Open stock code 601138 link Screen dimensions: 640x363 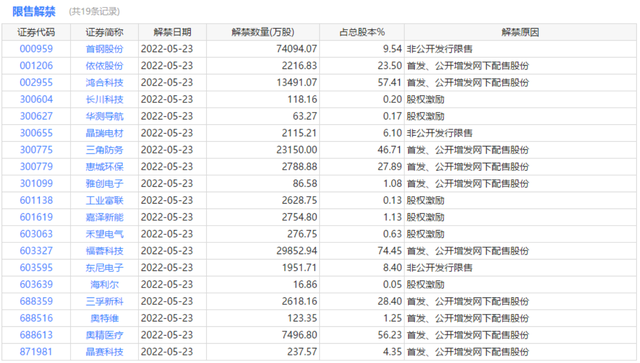pos(36,200)
